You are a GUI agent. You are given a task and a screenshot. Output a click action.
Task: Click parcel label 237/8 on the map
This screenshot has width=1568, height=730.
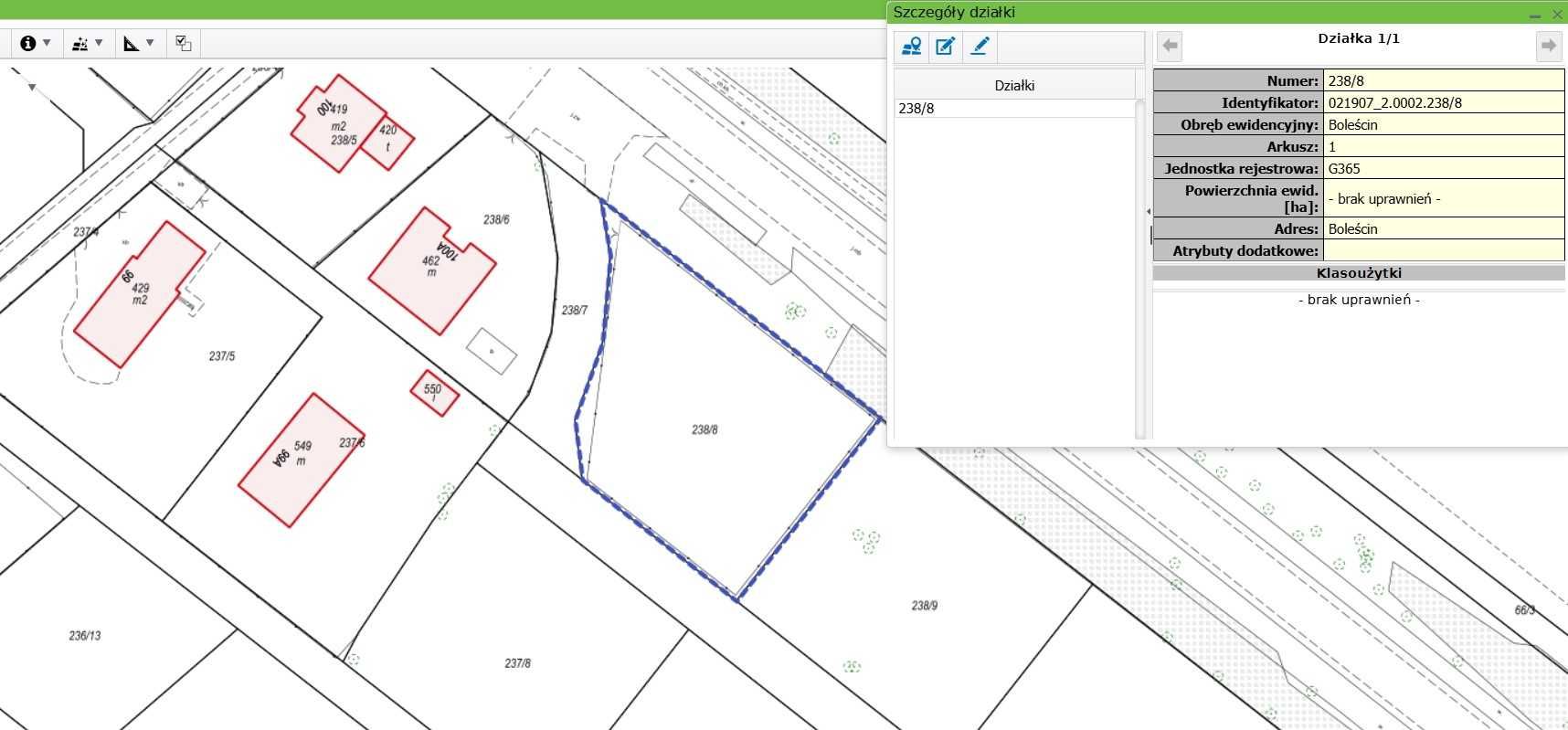517,662
